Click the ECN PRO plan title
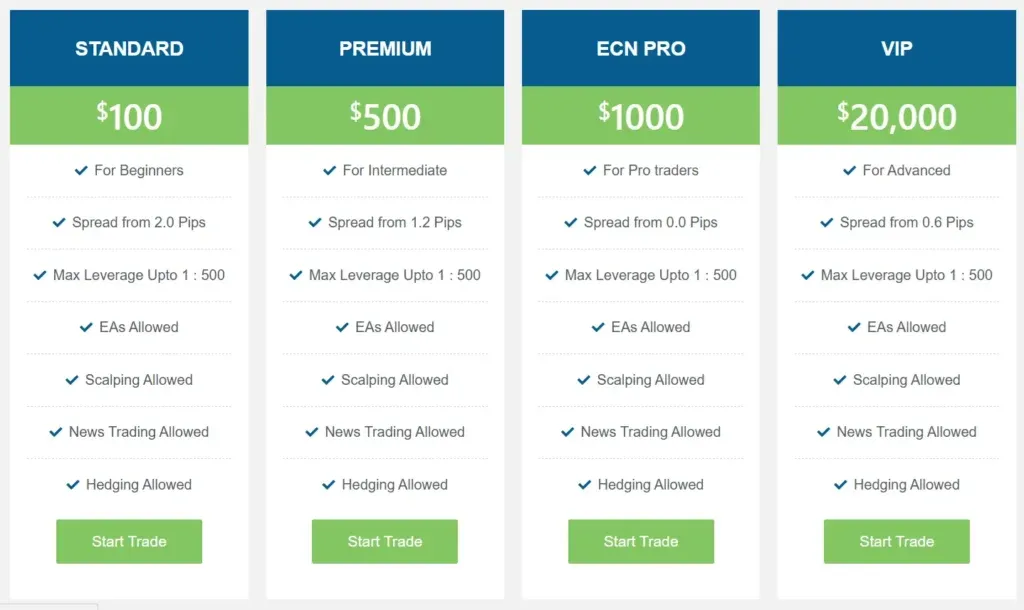This screenshot has width=1024, height=610. coord(641,48)
